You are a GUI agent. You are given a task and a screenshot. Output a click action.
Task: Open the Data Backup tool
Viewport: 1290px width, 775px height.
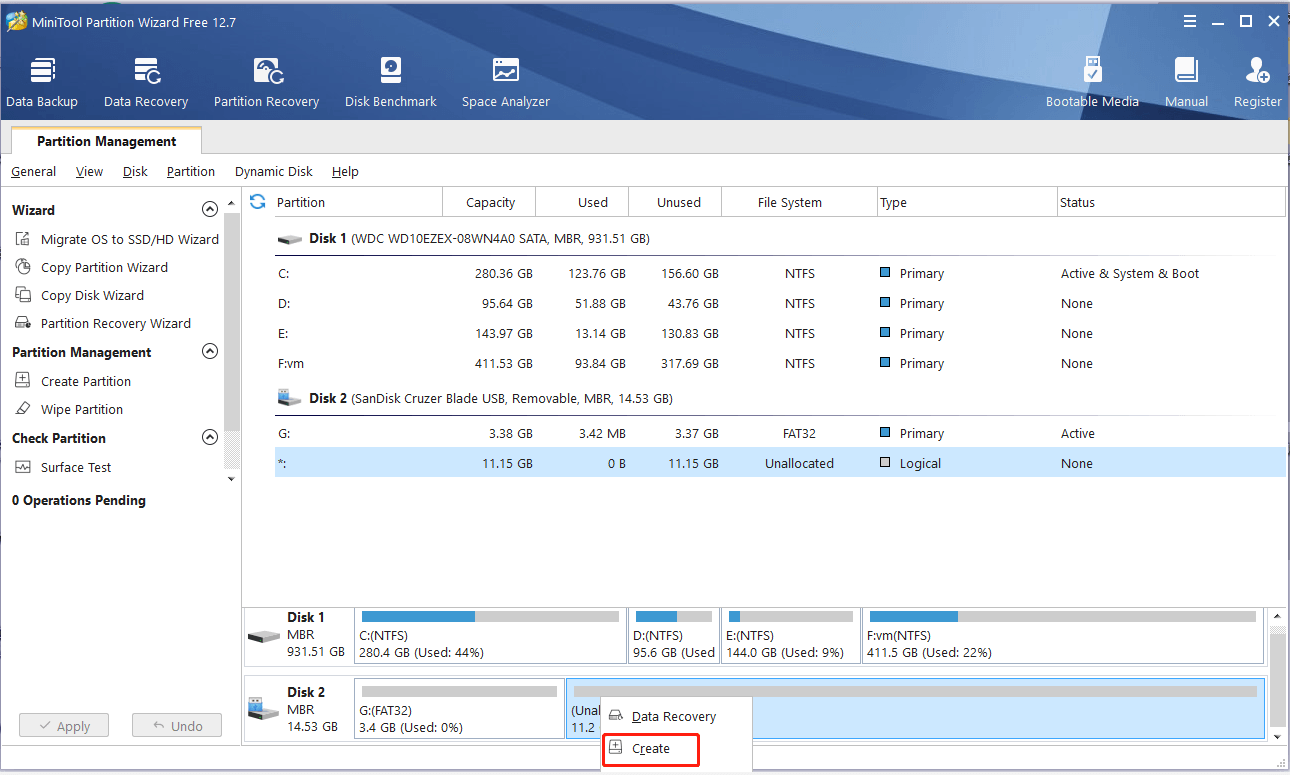point(42,83)
